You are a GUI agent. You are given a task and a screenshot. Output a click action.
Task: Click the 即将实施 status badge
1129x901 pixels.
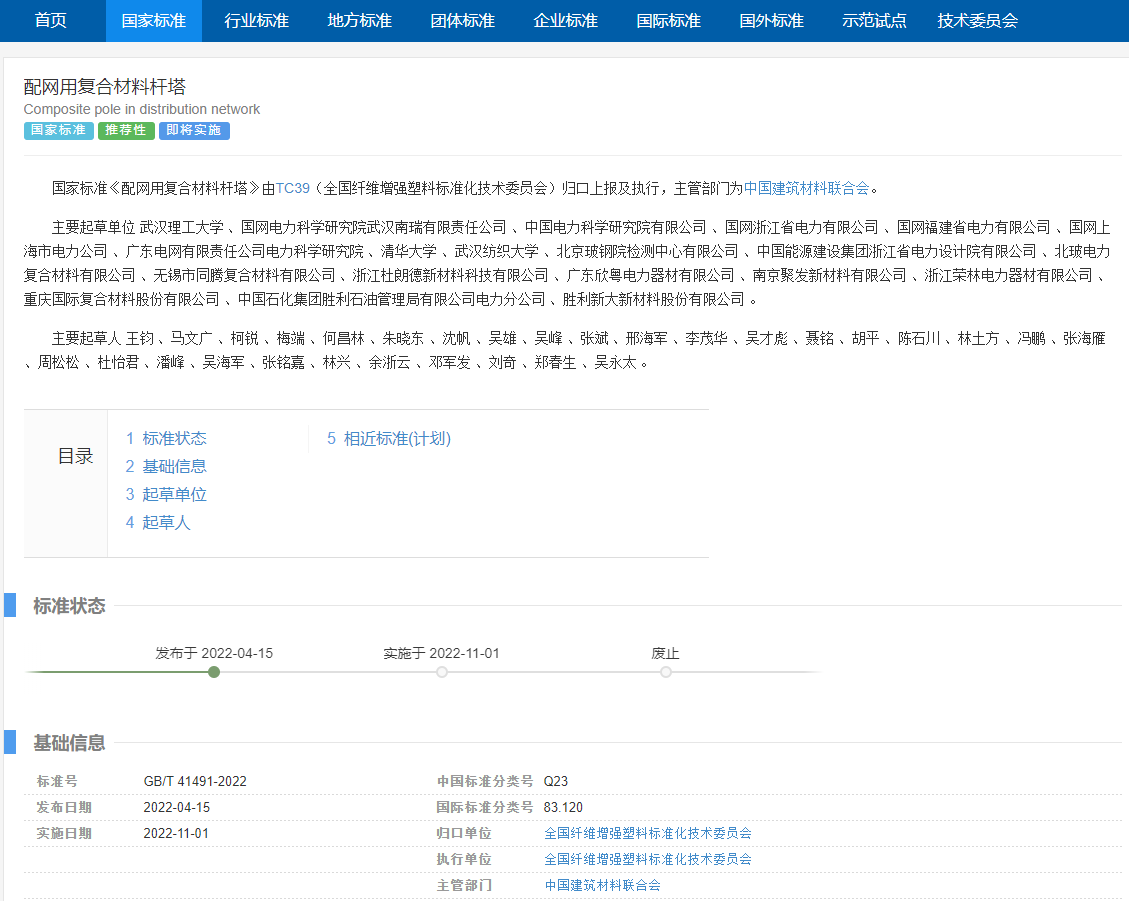pyautogui.click(x=194, y=131)
